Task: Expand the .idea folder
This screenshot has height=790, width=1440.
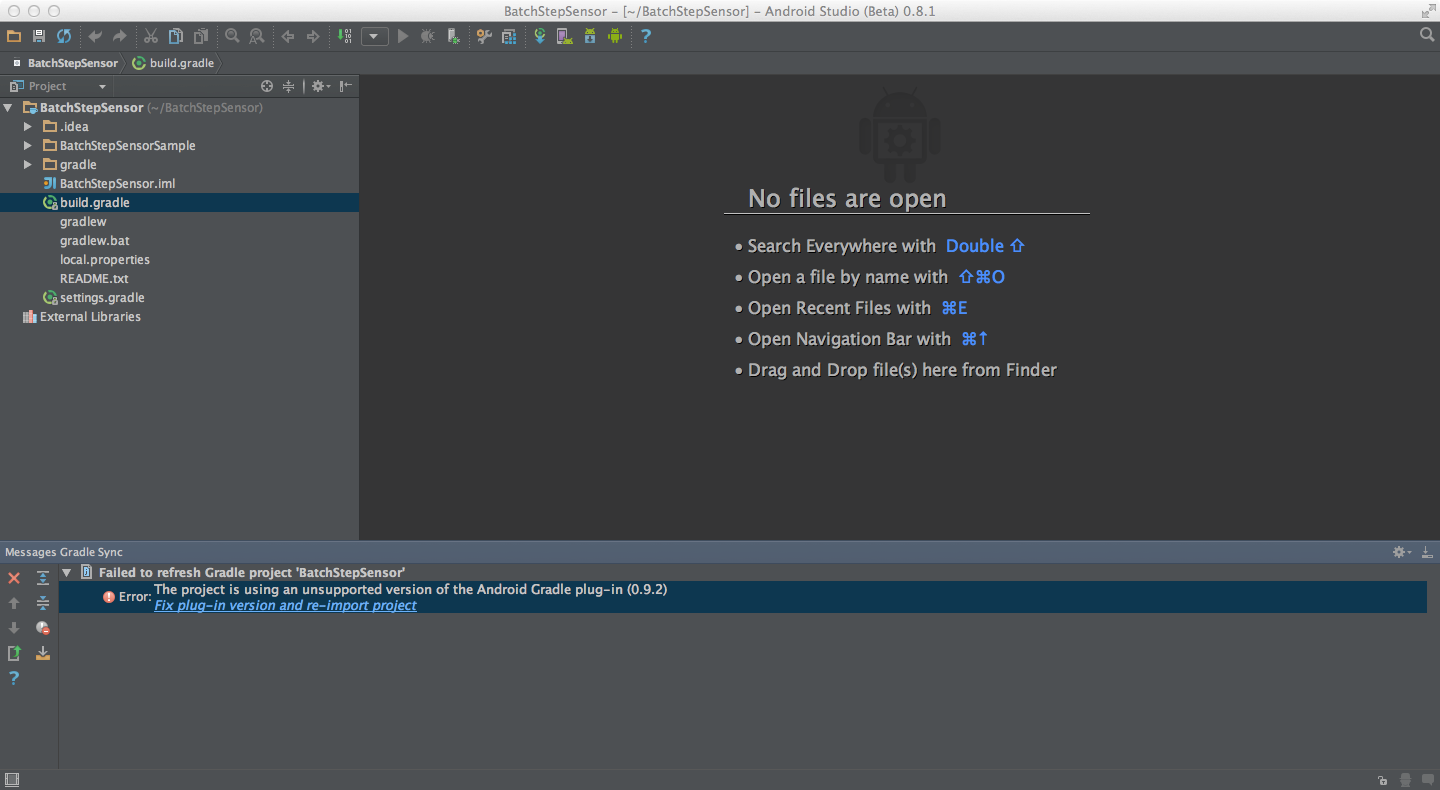Action: (28, 127)
